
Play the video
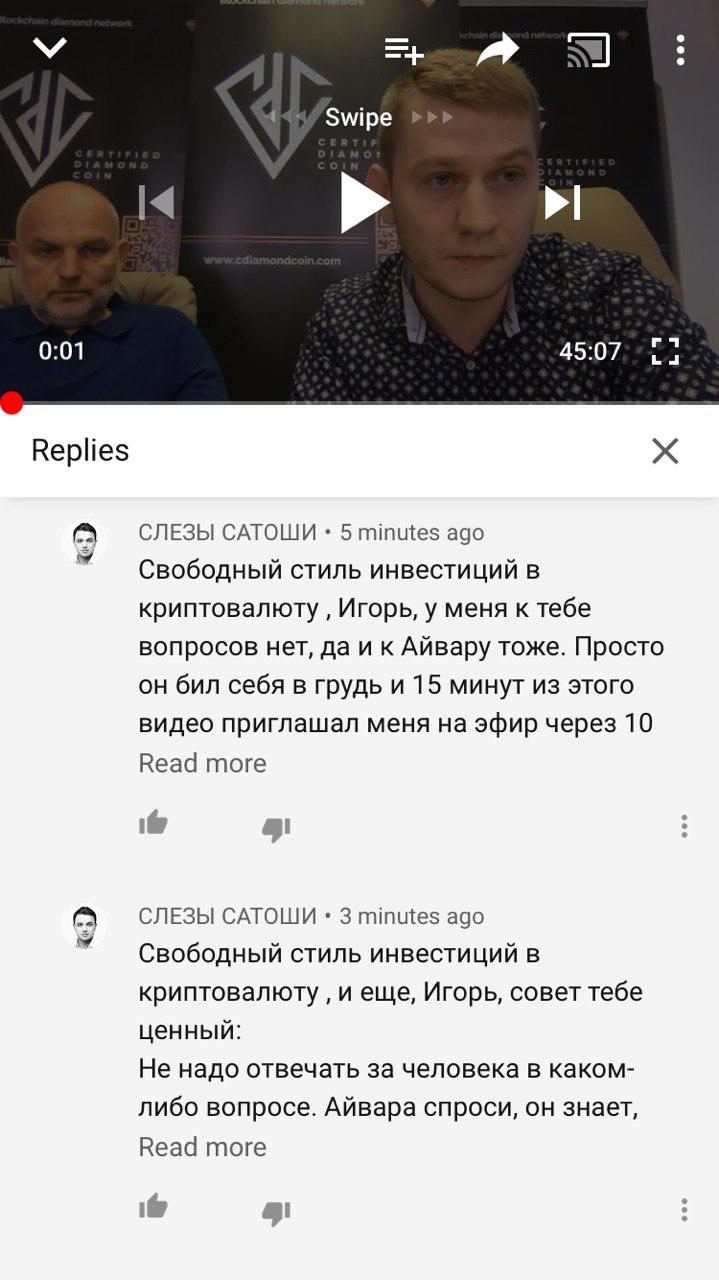pos(363,202)
